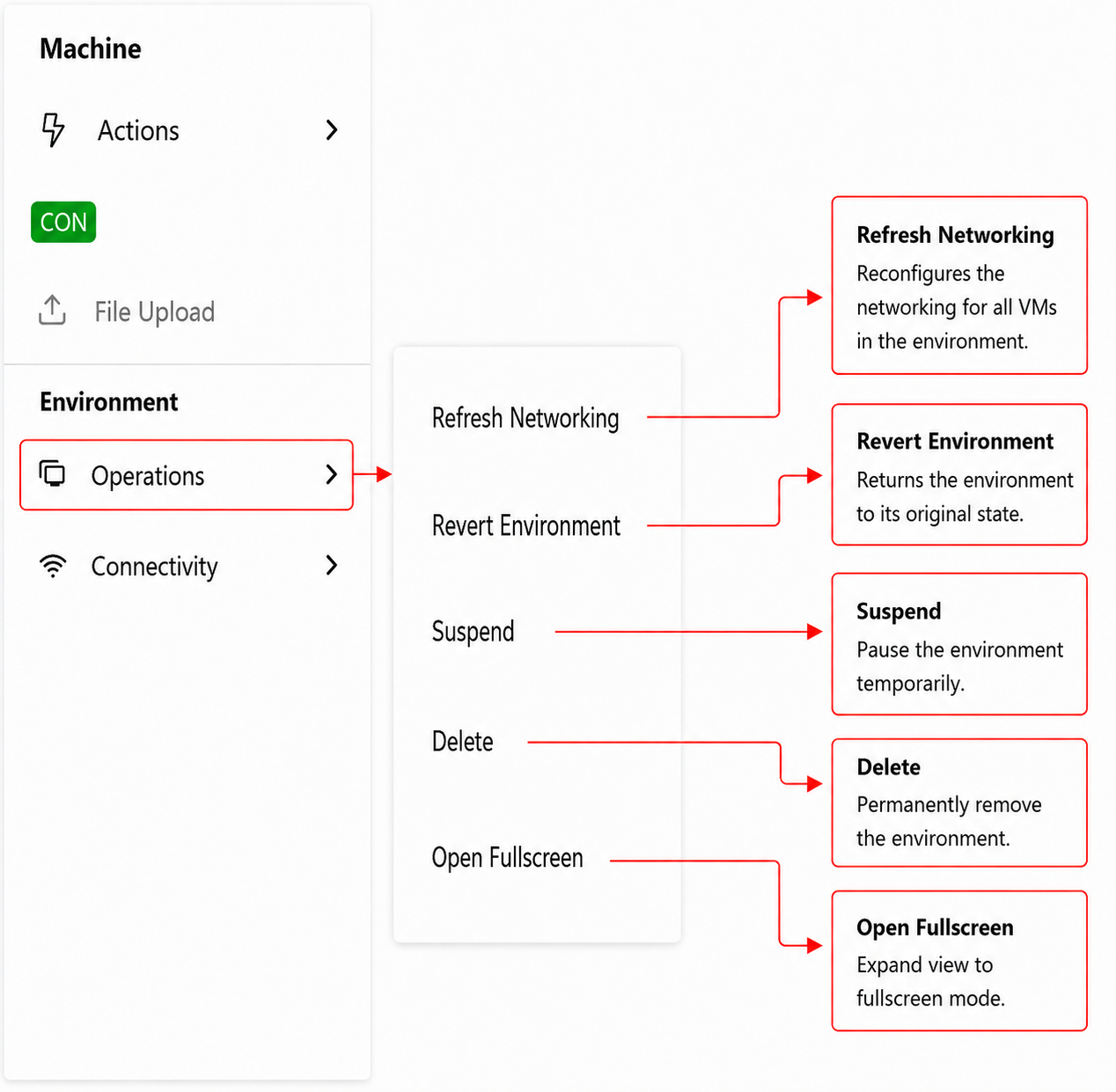The width and height of the screenshot is (1116, 1092).
Task: Click the File Upload label
Action: (155, 311)
